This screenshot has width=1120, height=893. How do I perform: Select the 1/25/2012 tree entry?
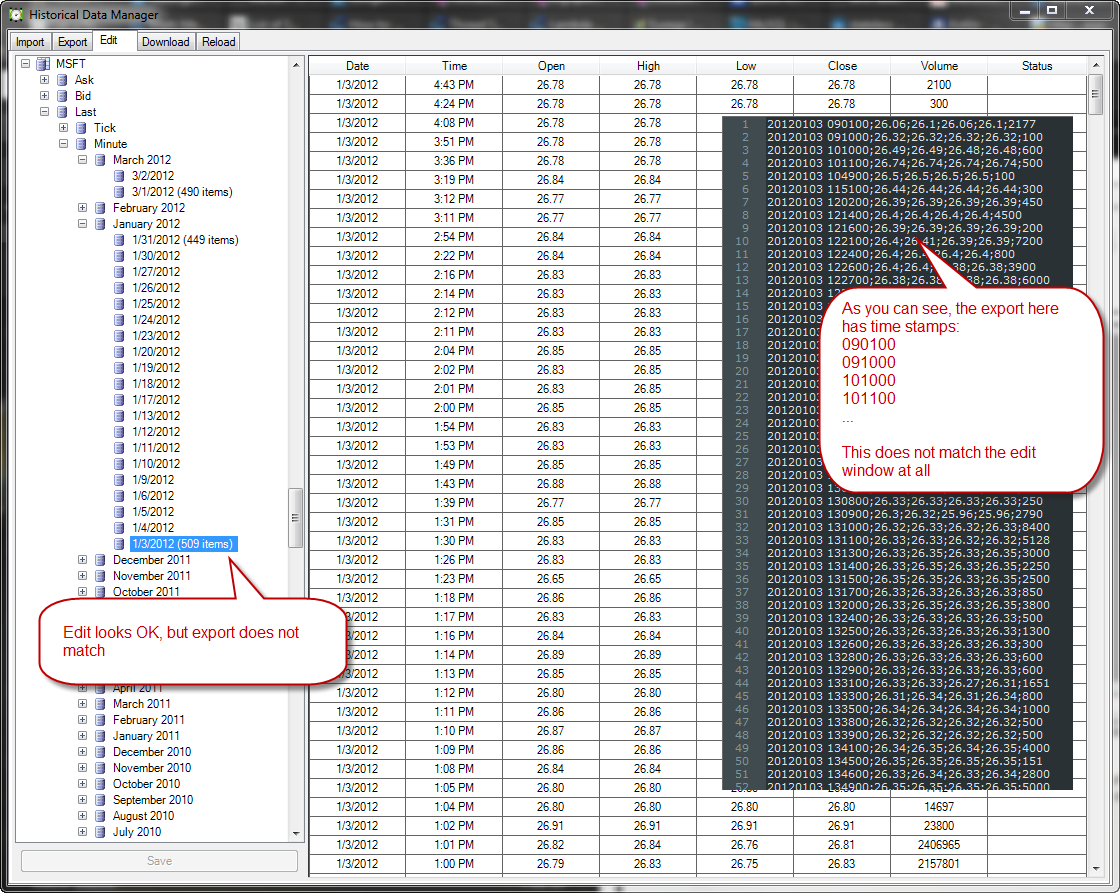point(156,304)
